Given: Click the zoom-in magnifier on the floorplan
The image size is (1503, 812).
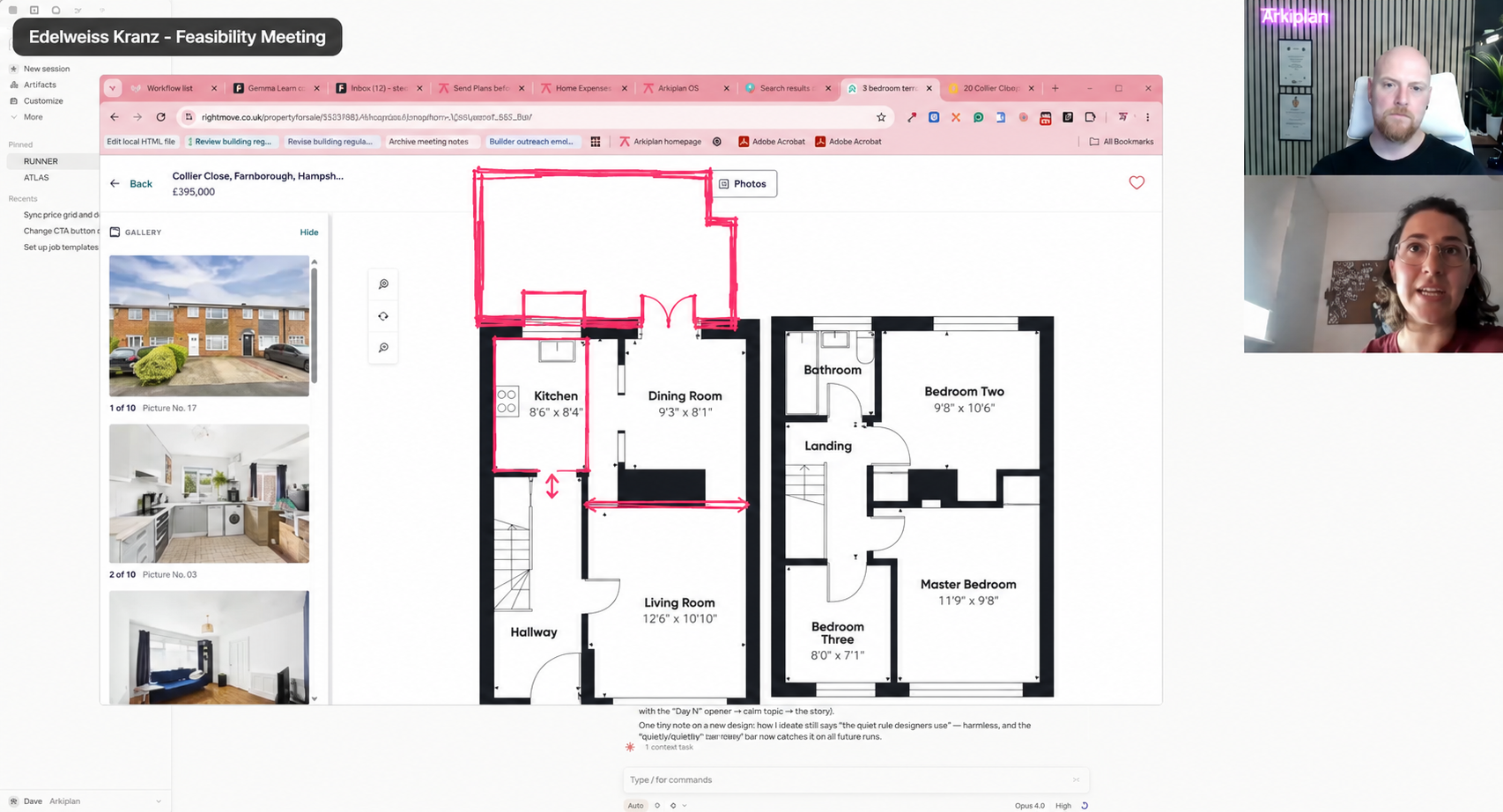Looking at the screenshot, I should click(x=383, y=284).
